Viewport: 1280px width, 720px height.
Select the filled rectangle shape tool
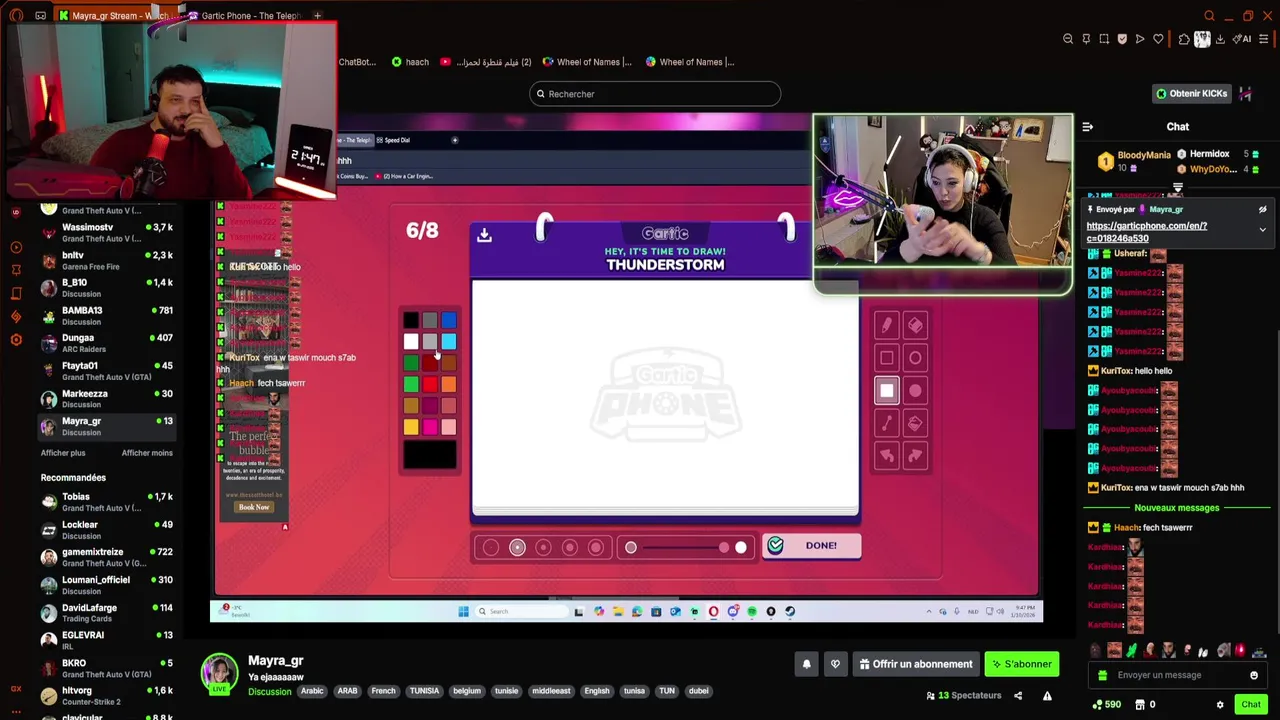click(886, 390)
